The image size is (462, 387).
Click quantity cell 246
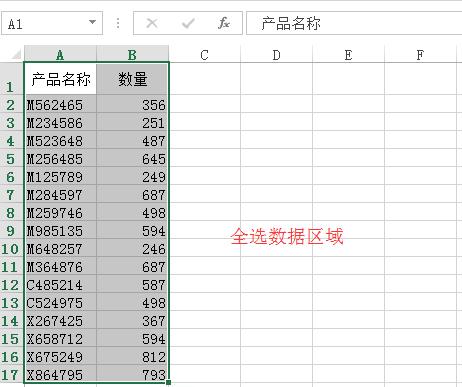click(133, 248)
